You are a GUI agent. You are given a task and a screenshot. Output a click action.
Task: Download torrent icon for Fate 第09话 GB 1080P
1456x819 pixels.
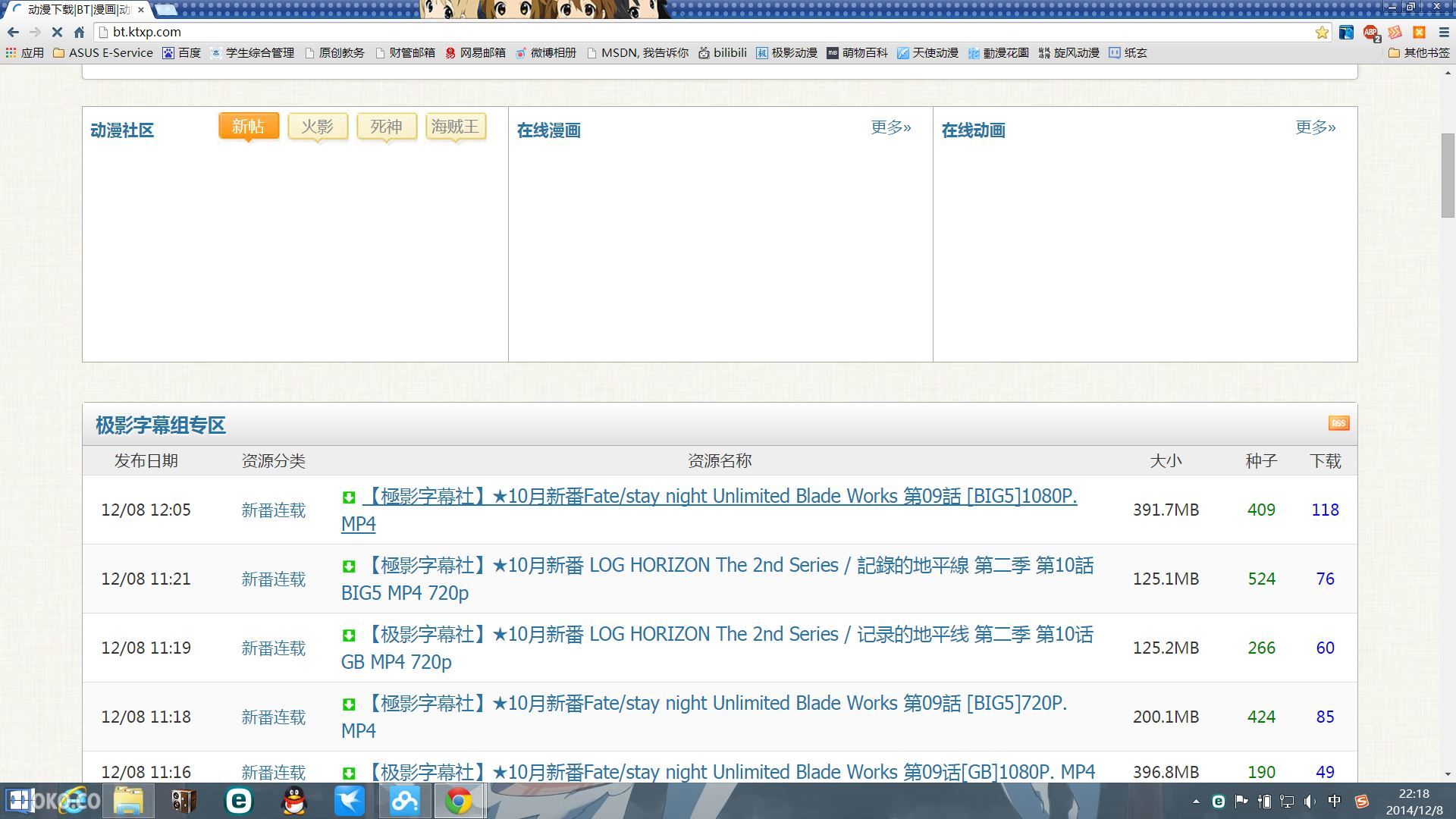tap(349, 773)
